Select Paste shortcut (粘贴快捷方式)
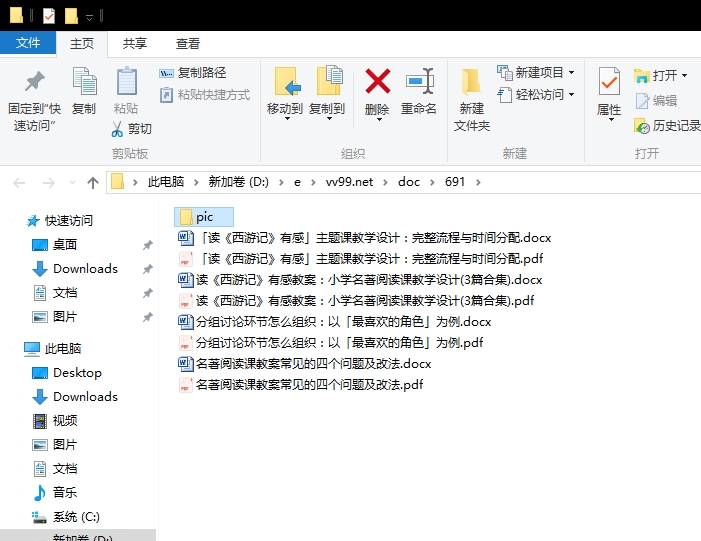 [205, 95]
